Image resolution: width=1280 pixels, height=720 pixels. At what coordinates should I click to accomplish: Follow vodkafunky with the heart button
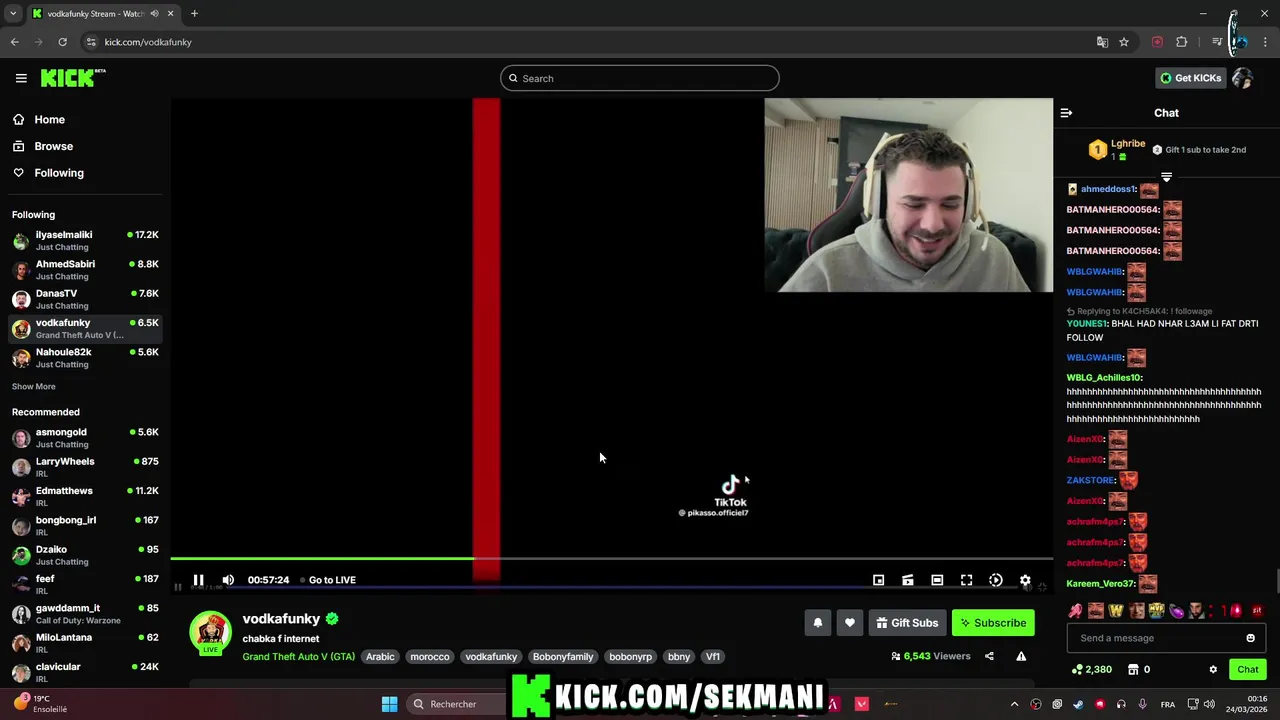click(850, 623)
